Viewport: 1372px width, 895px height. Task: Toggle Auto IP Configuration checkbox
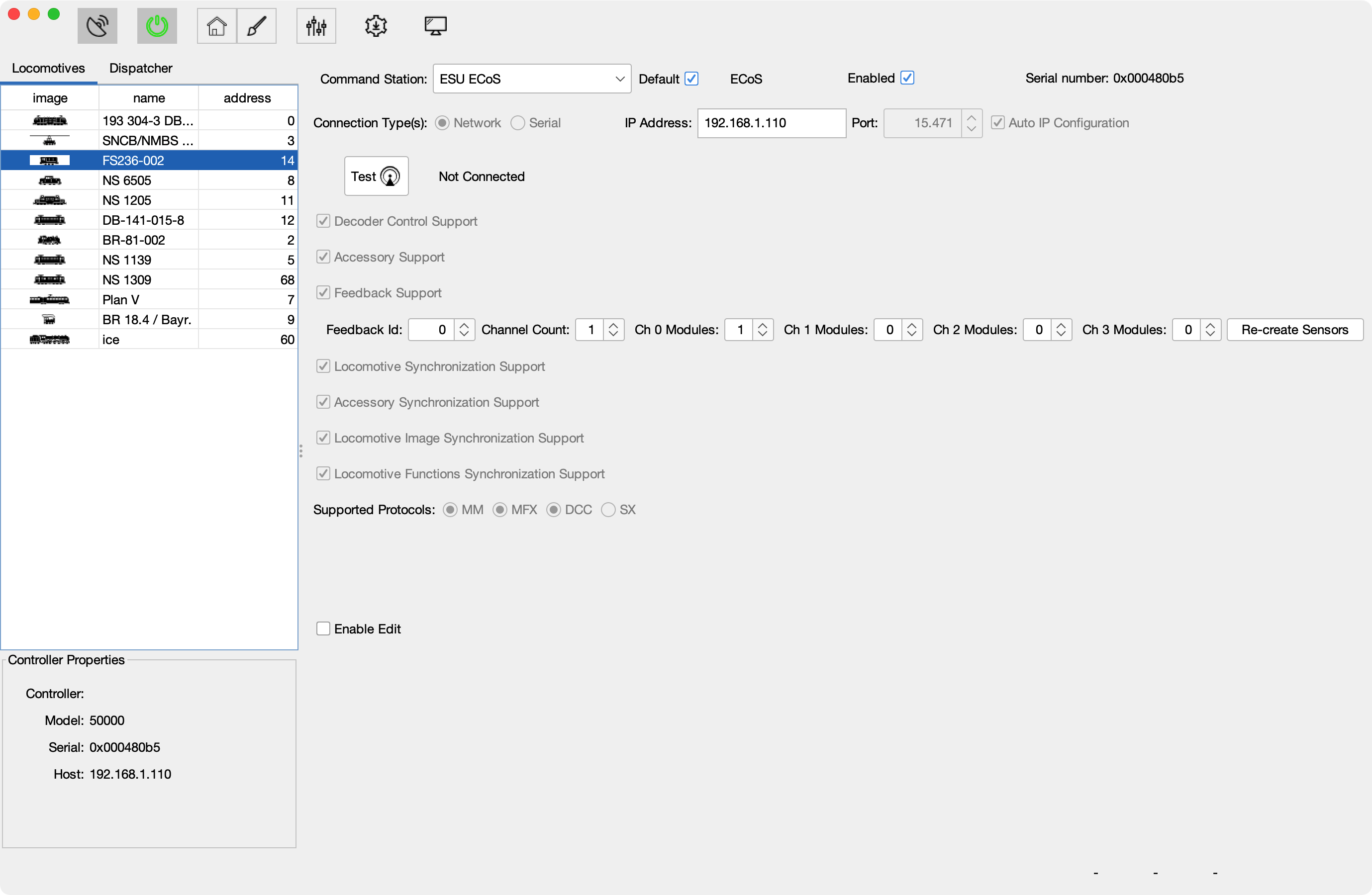click(x=998, y=123)
